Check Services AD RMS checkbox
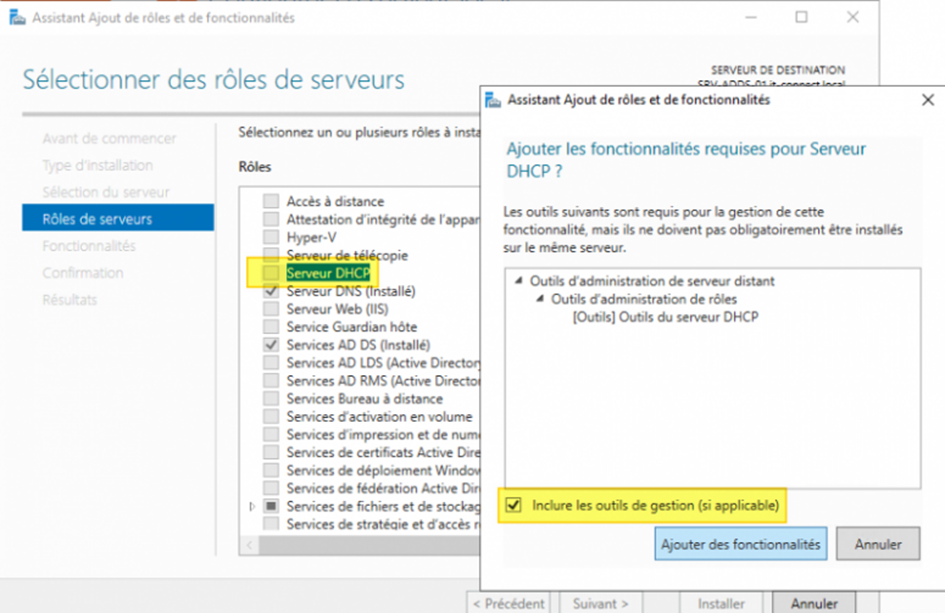The height and width of the screenshot is (613, 945). pyautogui.click(x=271, y=380)
